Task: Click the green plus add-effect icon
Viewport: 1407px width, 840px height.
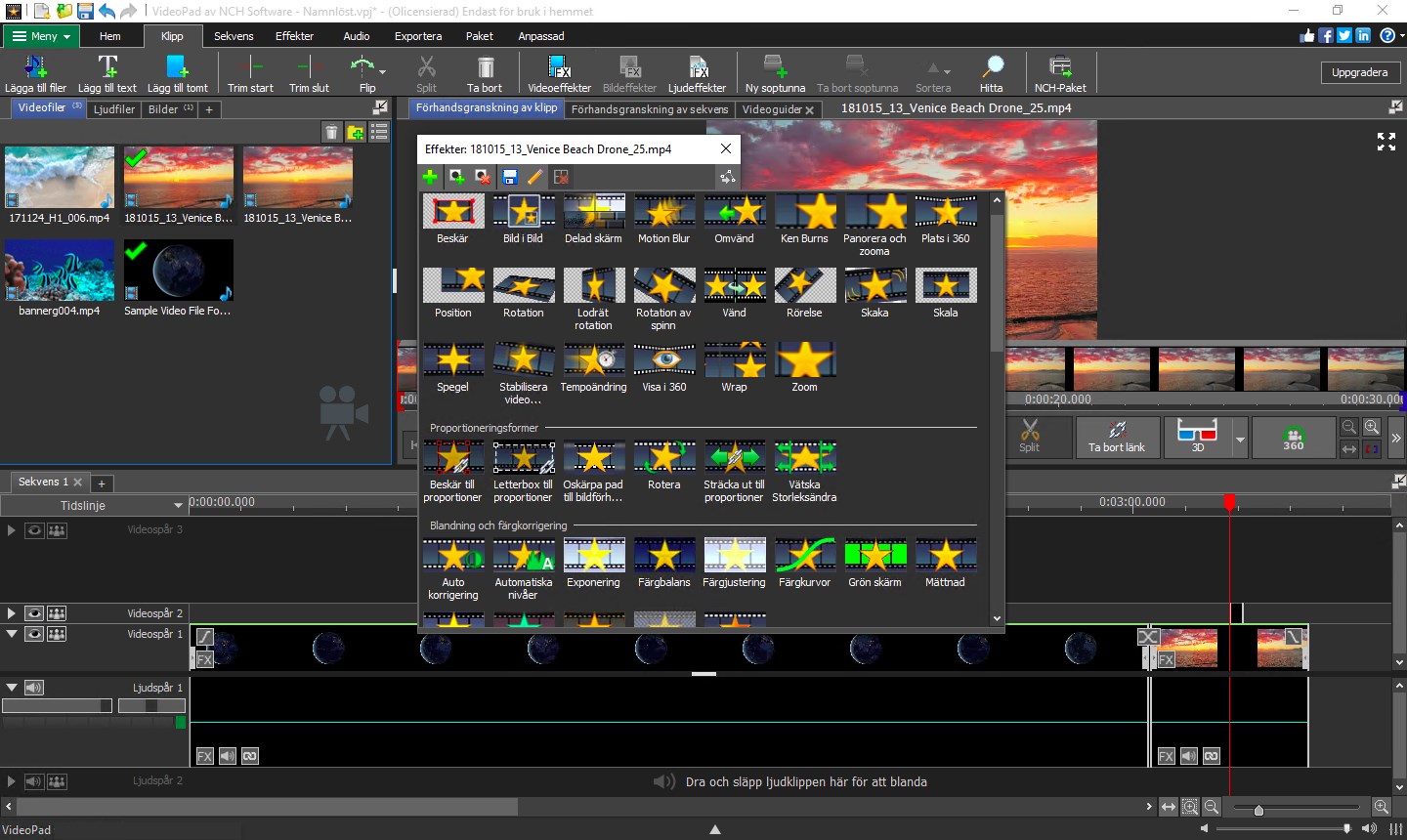Action: [x=430, y=177]
